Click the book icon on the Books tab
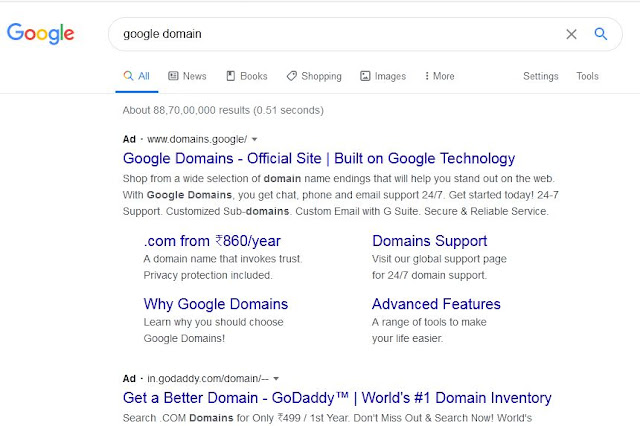Screen dimensions: 640x426 [231, 76]
